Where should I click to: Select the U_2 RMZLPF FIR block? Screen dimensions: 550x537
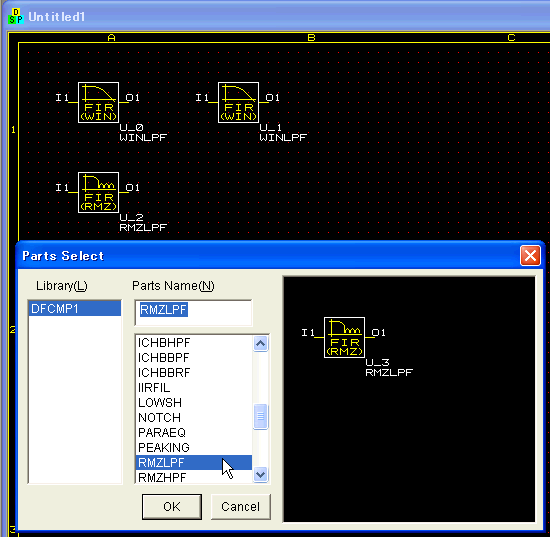coord(98,192)
